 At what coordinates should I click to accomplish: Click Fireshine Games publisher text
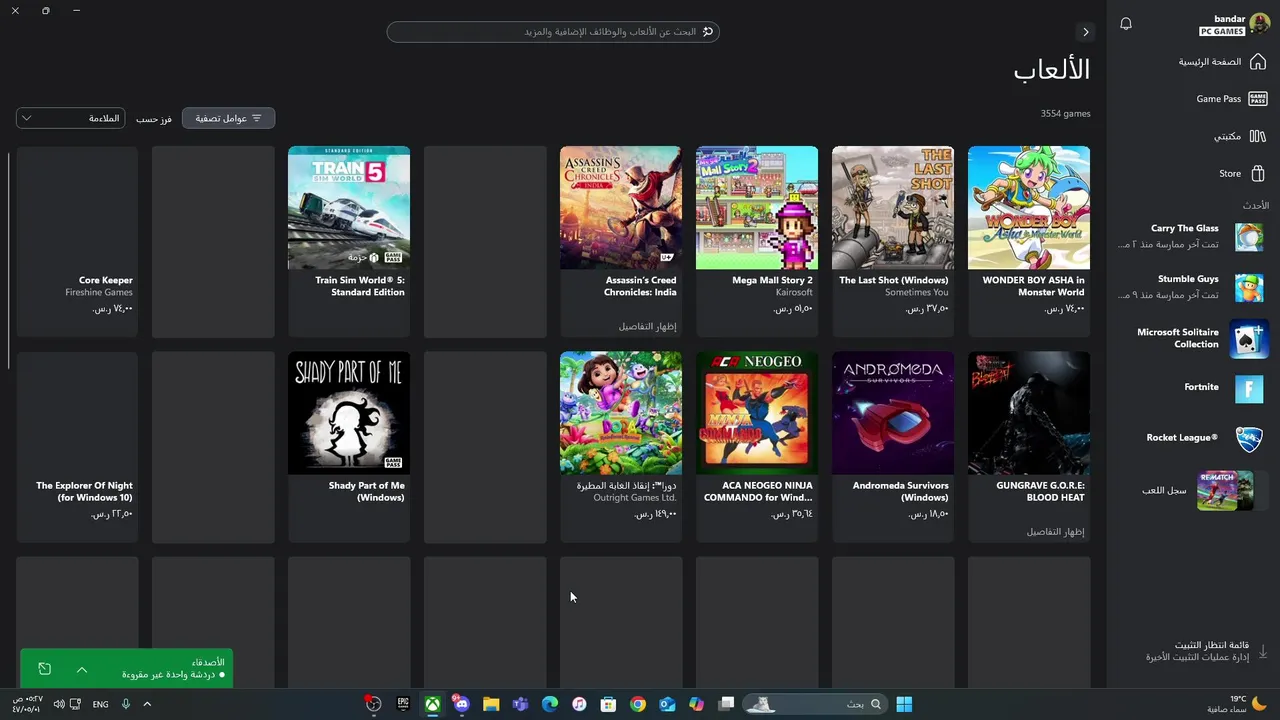[x=99, y=292]
